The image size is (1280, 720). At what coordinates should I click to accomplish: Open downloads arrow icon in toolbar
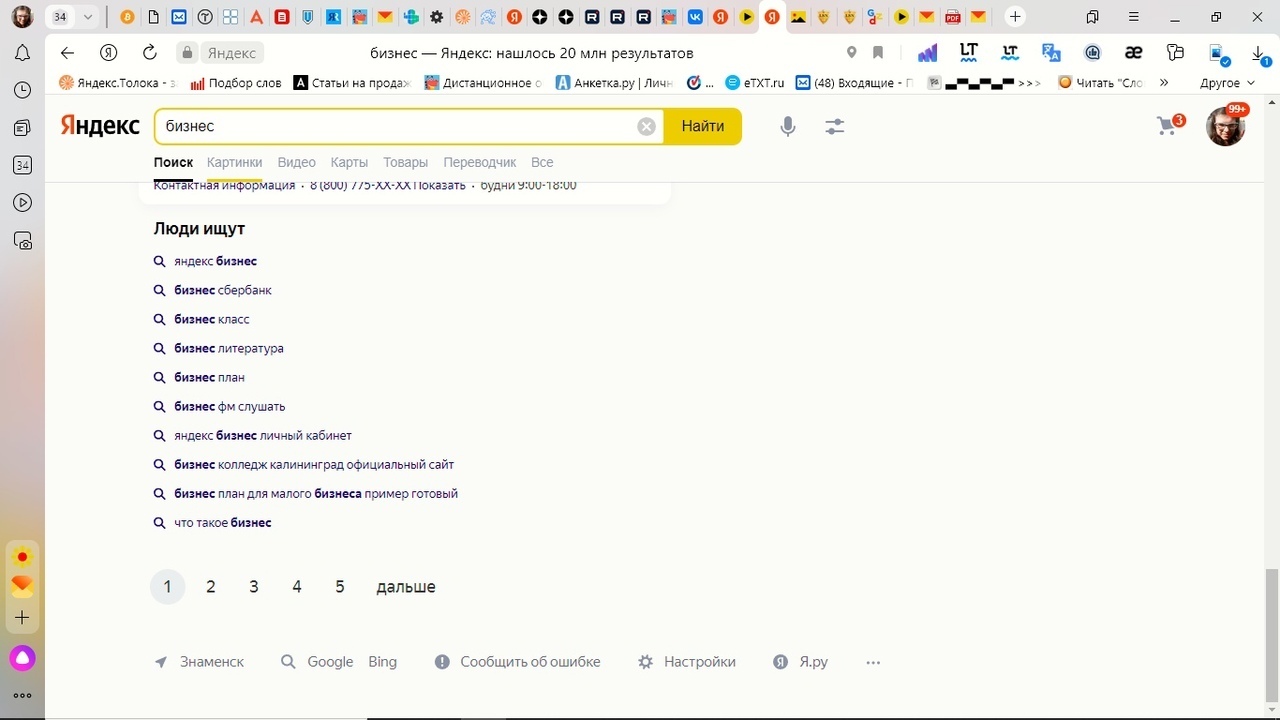pos(1258,53)
